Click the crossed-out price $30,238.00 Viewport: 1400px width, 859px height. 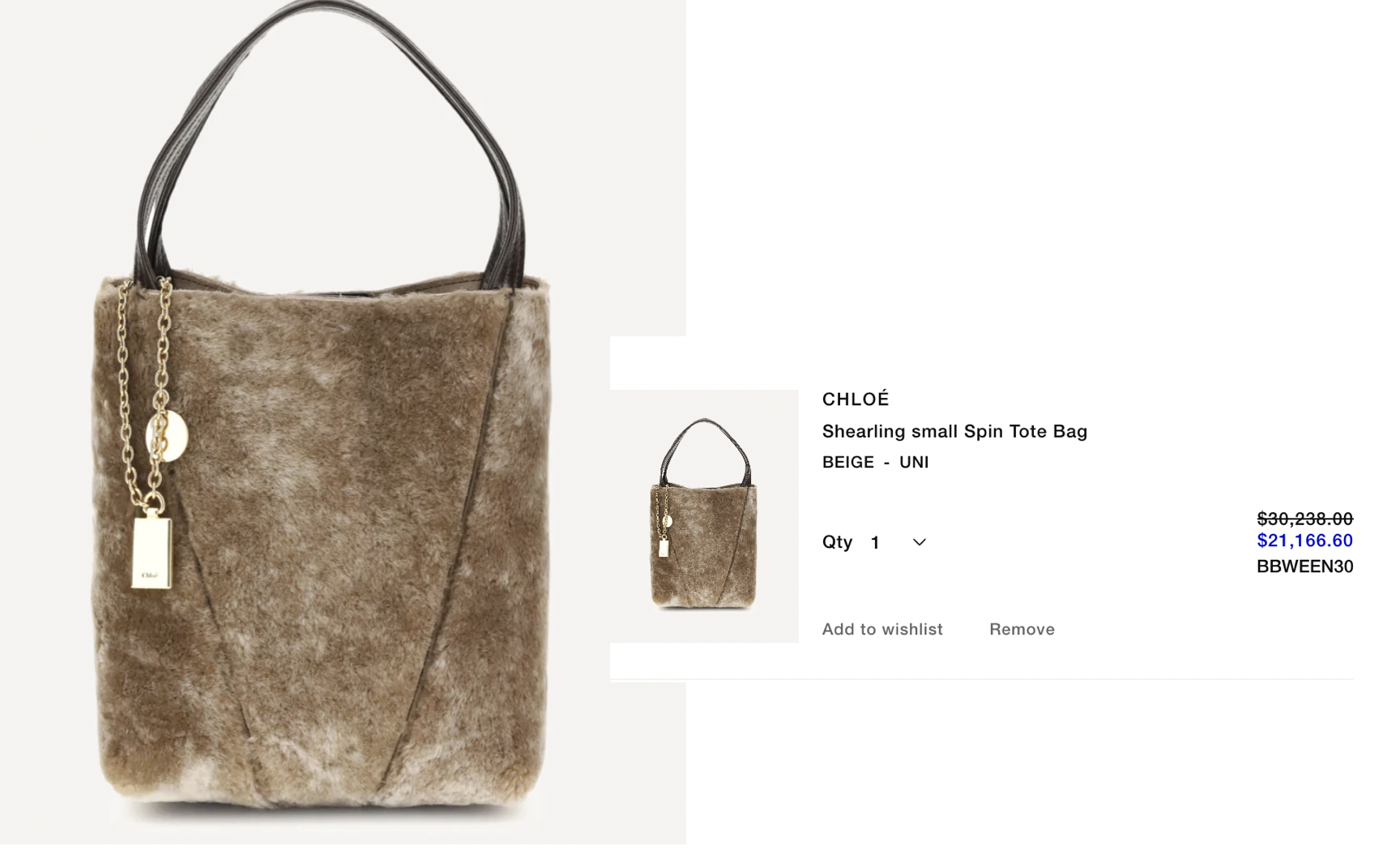click(1304, 519)
